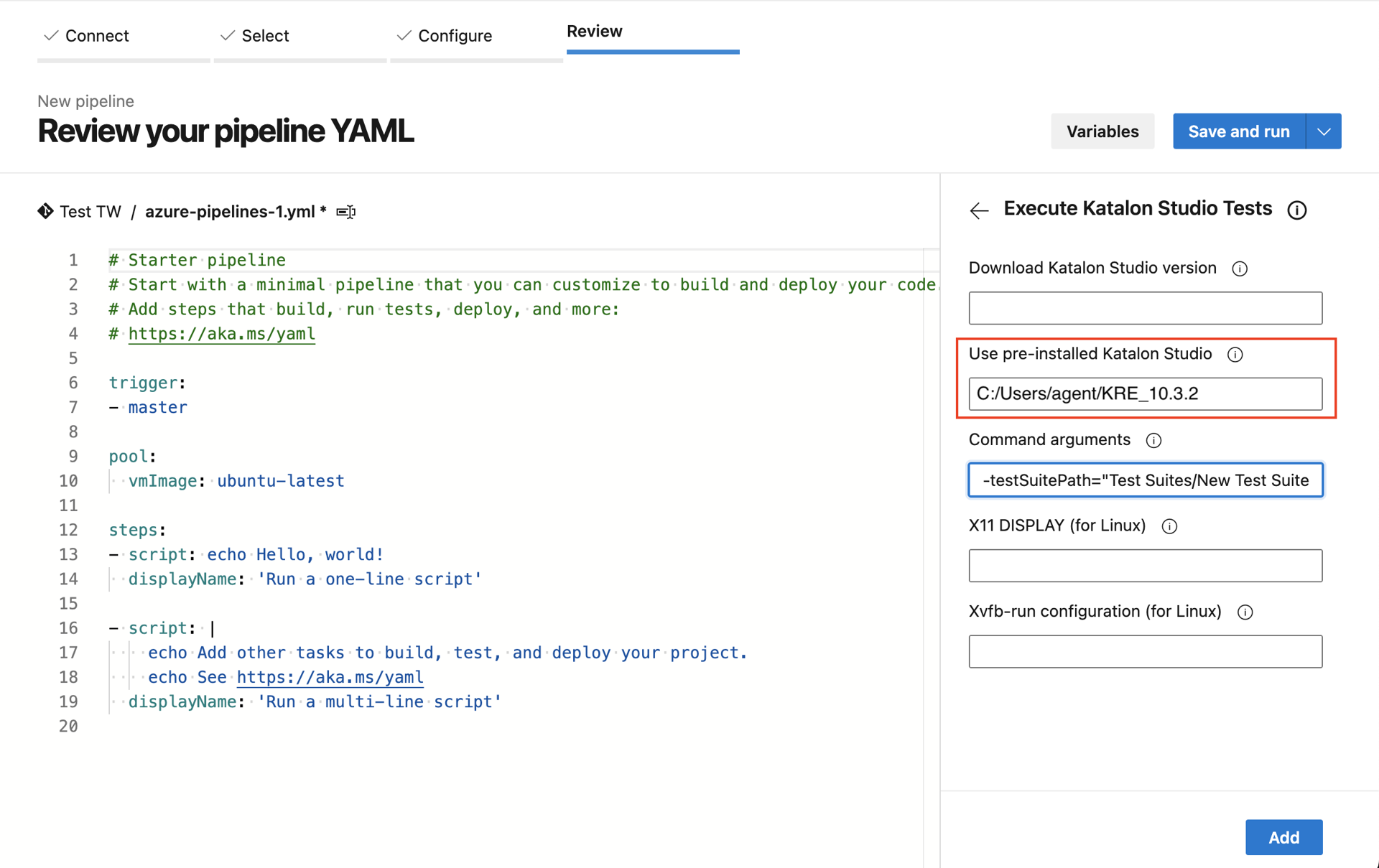The image size is (1379, 868).
Task: Click the checkmark on the Connect step
Action: 50,34
